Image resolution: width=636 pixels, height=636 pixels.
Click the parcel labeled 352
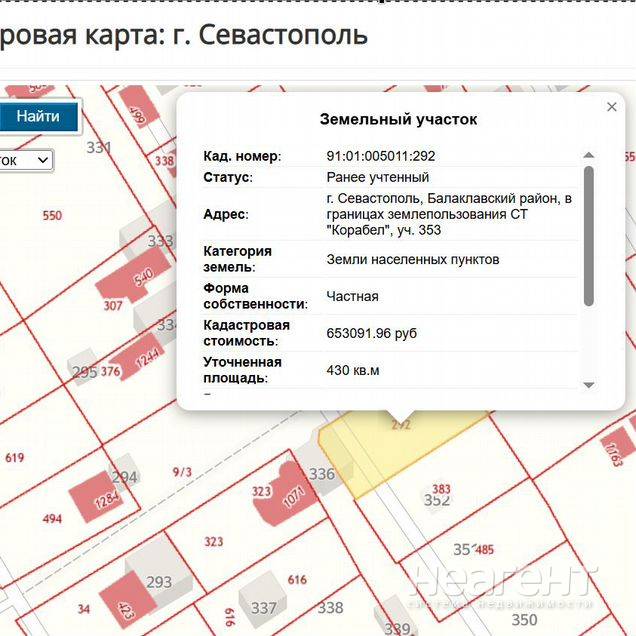point(437,500)
